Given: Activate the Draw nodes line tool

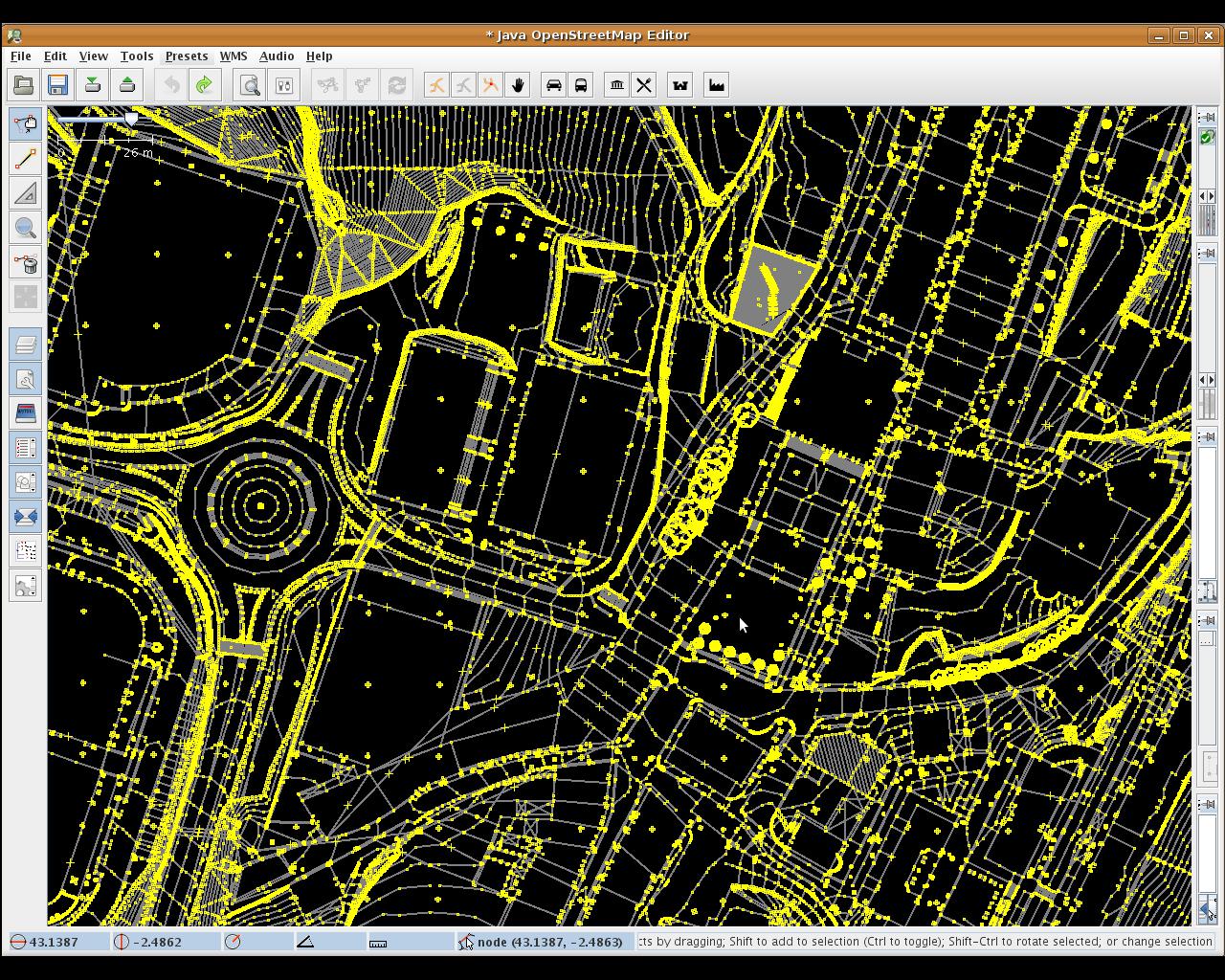Looking at the screenshot, I should [26, 158].
